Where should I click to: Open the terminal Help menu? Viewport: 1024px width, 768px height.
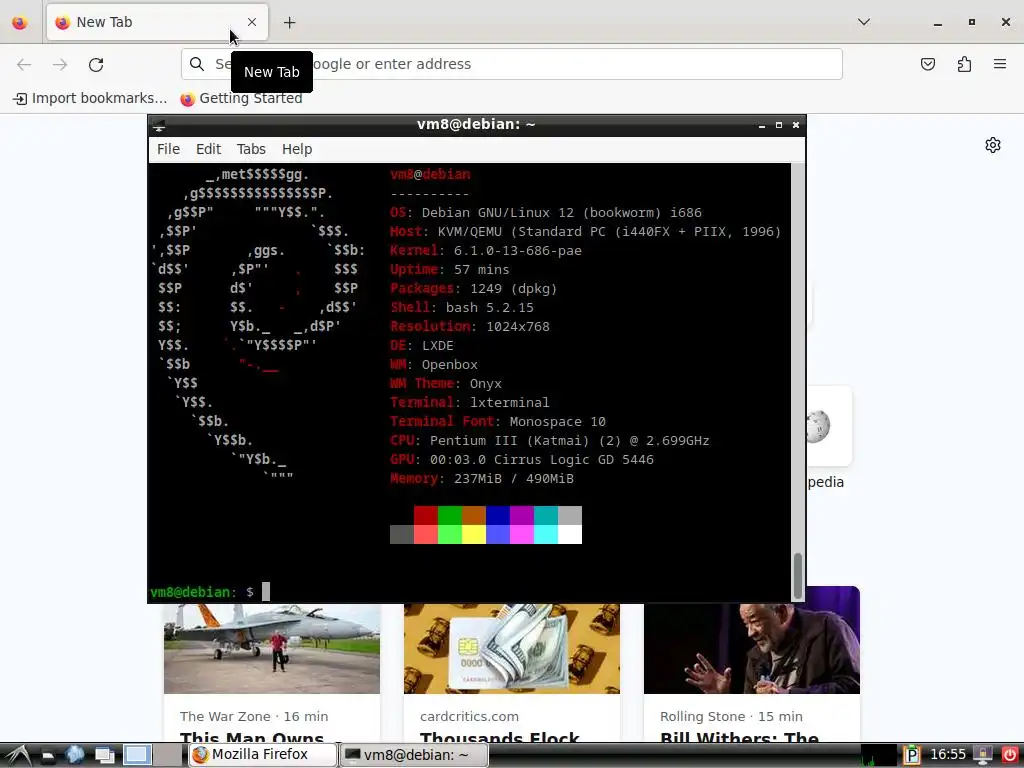[296, 149]
